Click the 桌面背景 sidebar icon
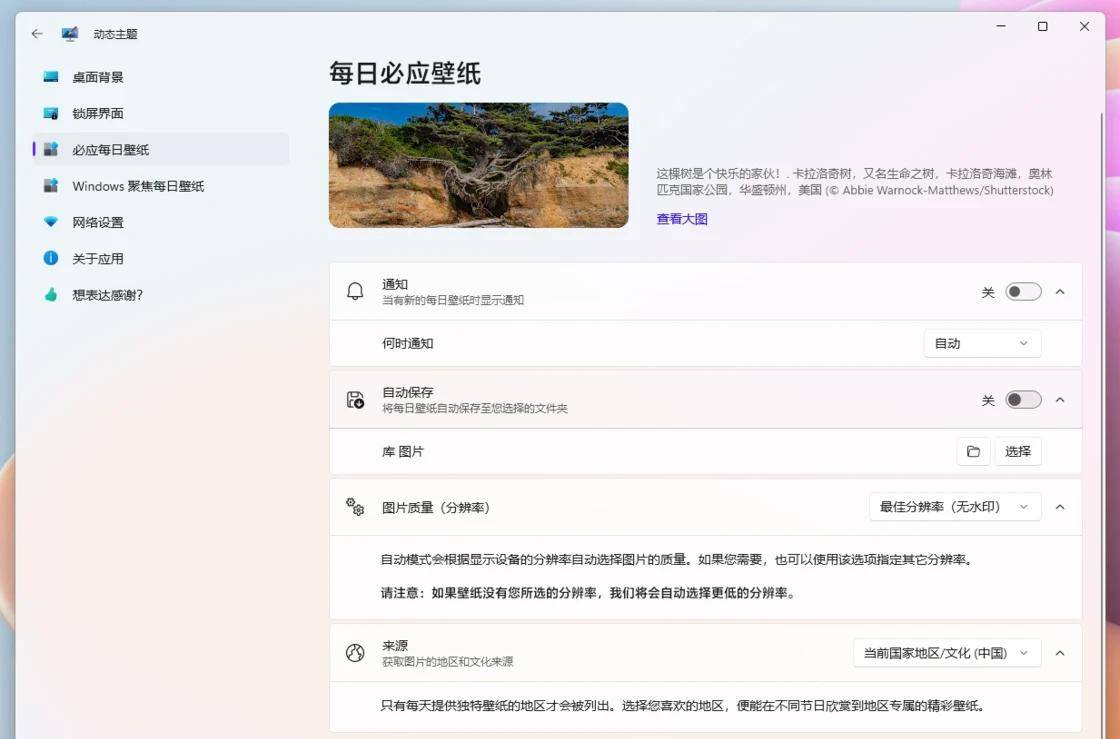 51,77
